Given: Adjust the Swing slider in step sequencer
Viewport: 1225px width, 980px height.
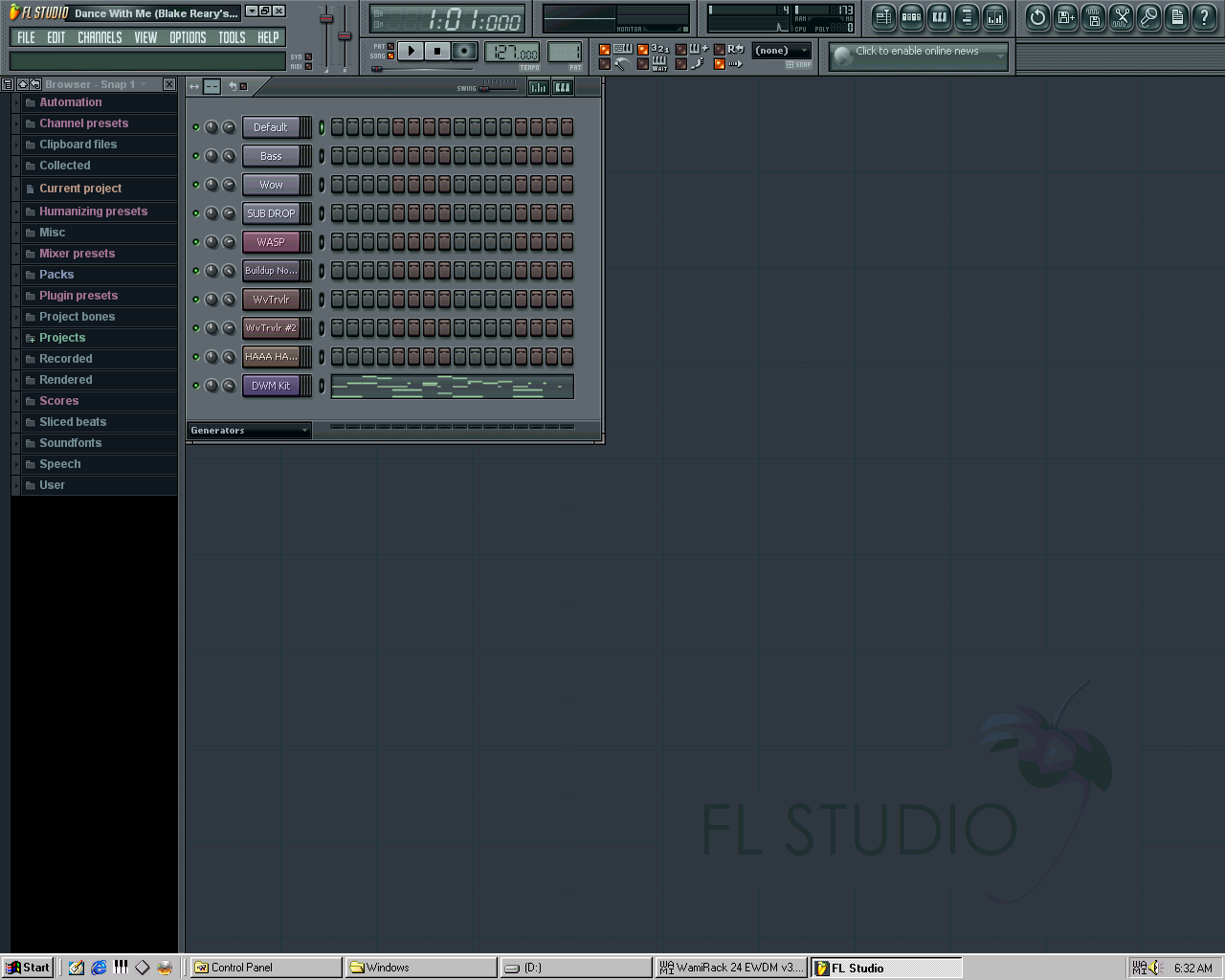Looking at the screenshot, I should click(x=498, y=87).
